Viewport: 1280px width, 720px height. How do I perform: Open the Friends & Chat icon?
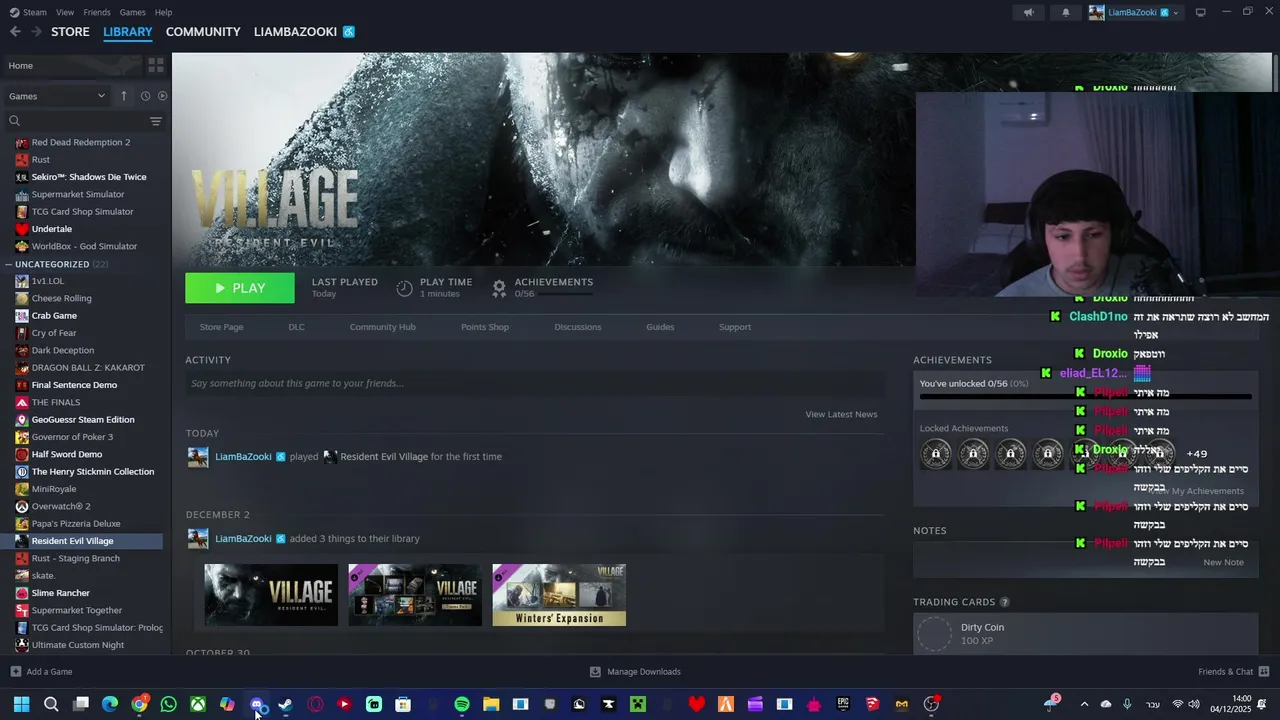tap(1264, 672)
